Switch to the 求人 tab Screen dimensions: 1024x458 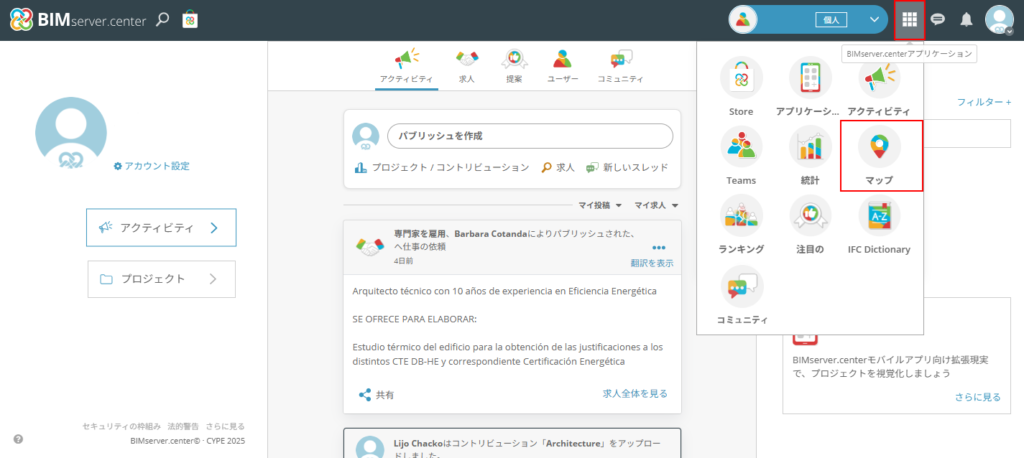point(466,66)
